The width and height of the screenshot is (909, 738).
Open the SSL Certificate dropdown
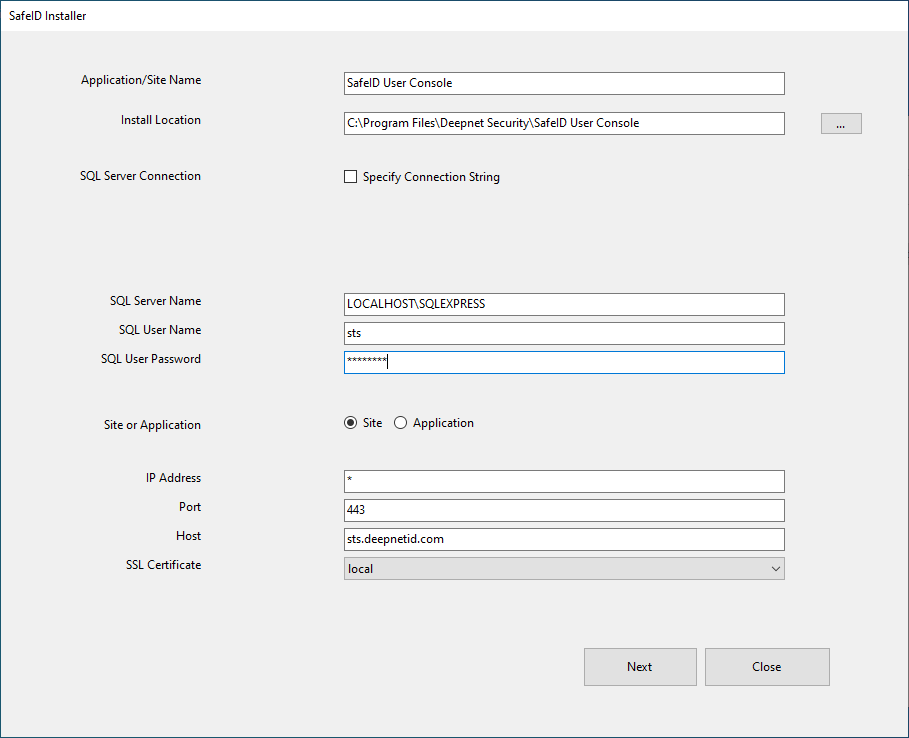click(x=563, y=569)
